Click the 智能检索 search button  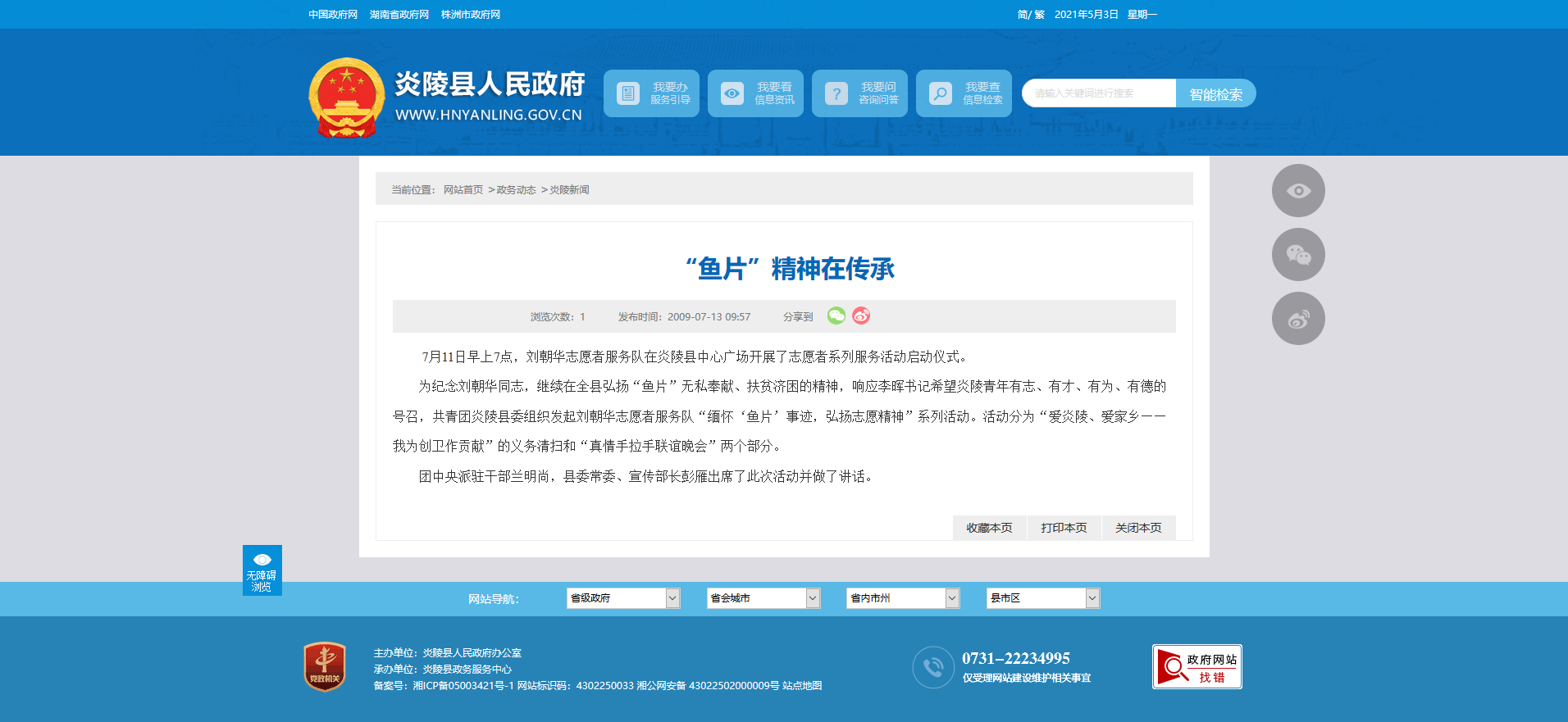pos(1215,94)
